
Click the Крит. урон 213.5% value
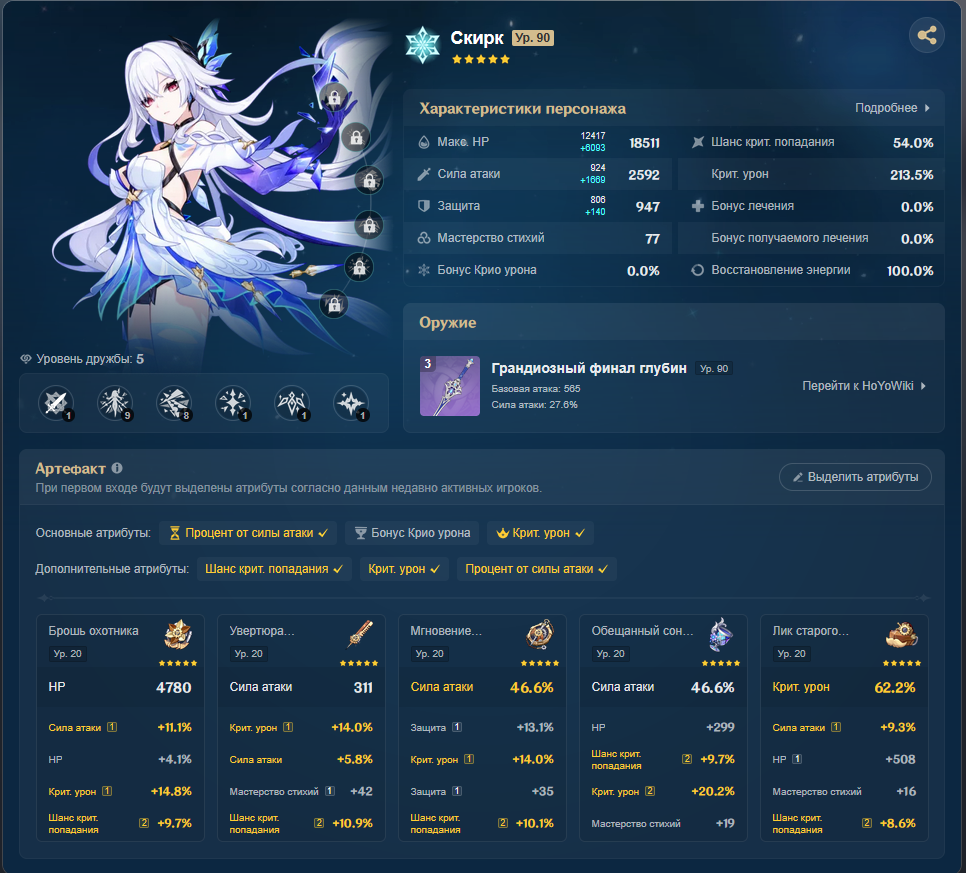911,174
